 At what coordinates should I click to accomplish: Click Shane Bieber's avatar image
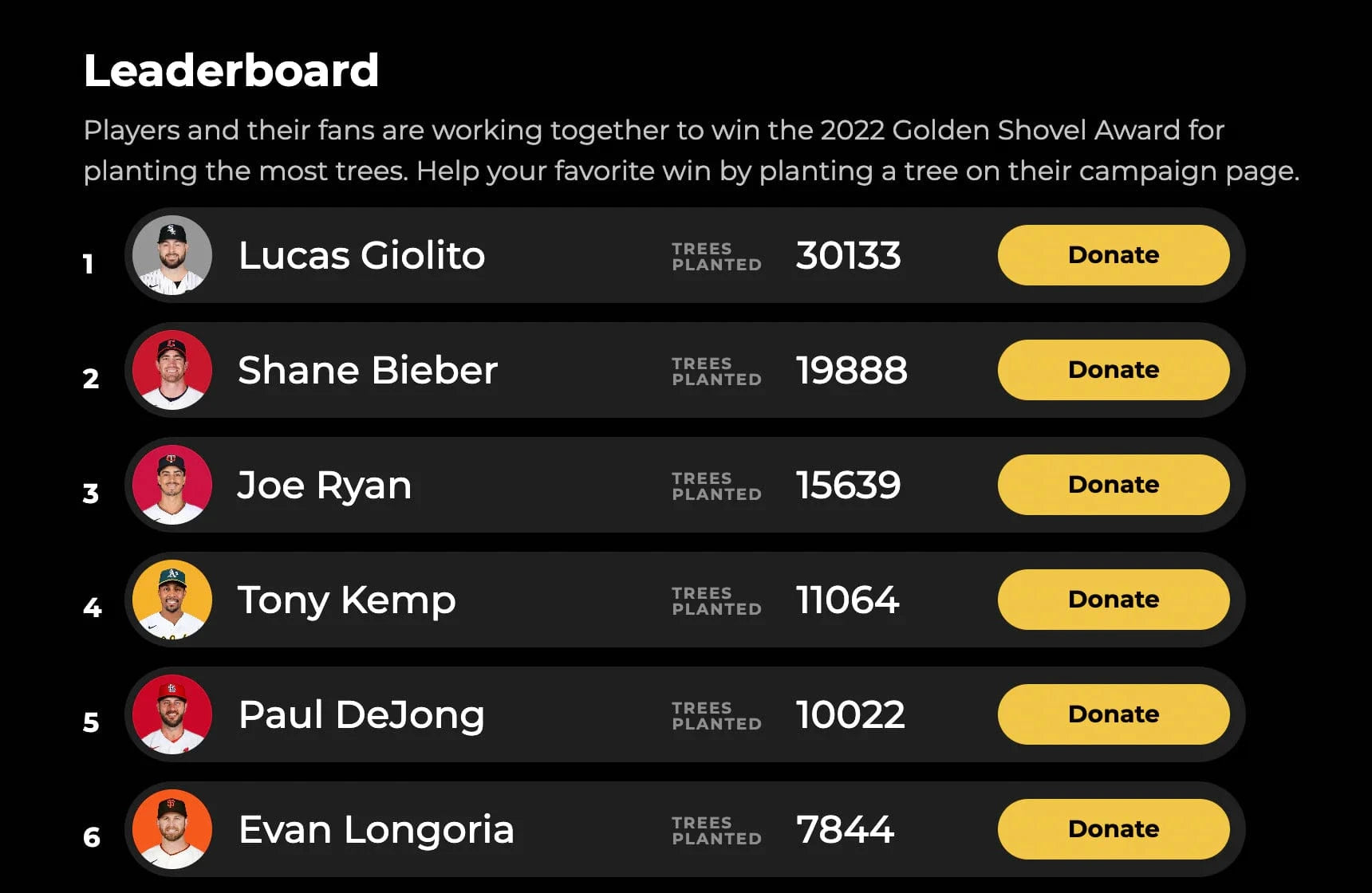coord(172,370)
